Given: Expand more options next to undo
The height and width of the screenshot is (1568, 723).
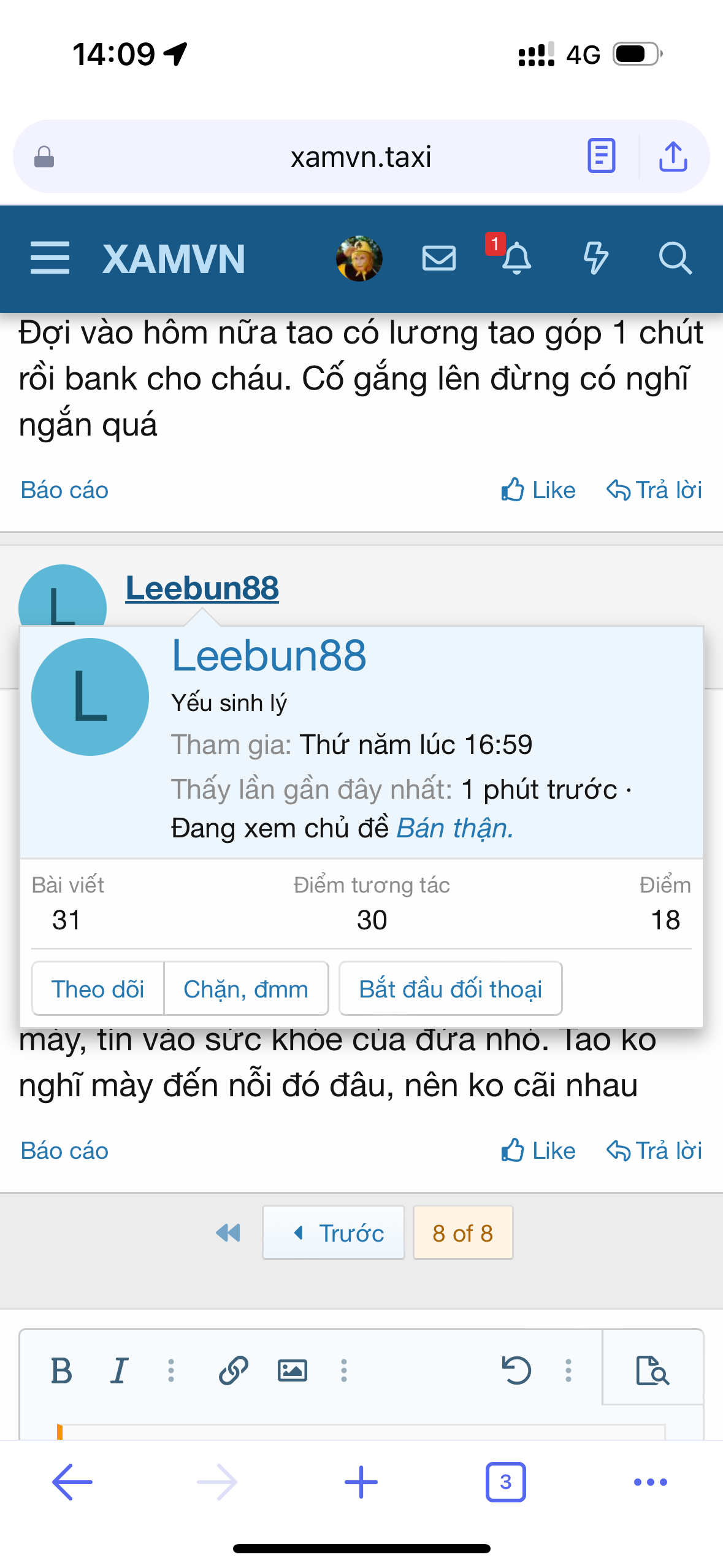Looking at the screenshot, I should pos(568,1370).
